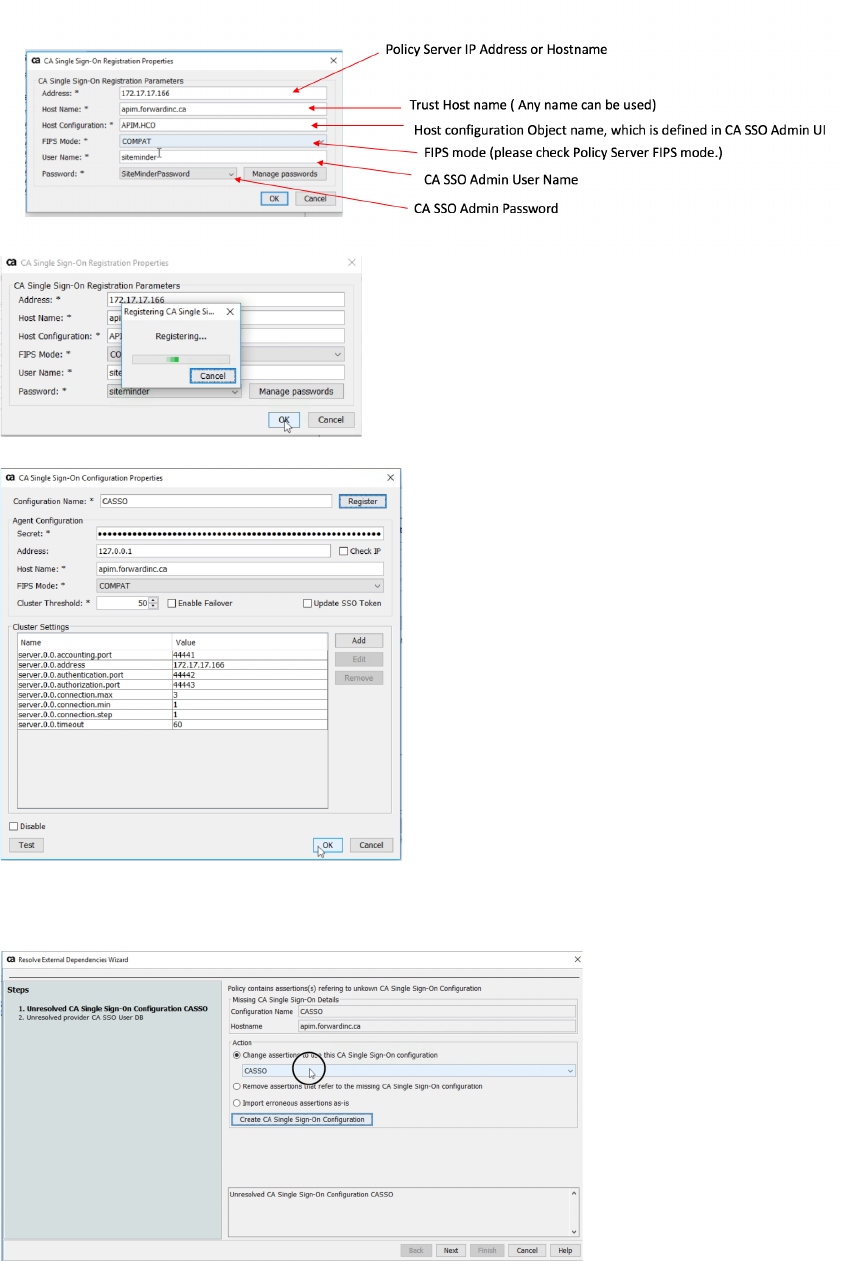
Task: Click the Secret field filled with dots
Action: (x=240, y=534)
